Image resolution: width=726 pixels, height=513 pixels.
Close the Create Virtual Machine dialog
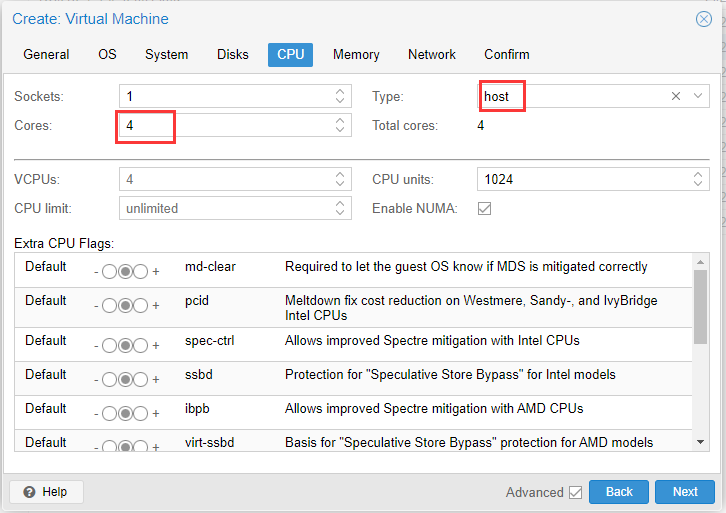pyautogui.click(x=703, y=19)
